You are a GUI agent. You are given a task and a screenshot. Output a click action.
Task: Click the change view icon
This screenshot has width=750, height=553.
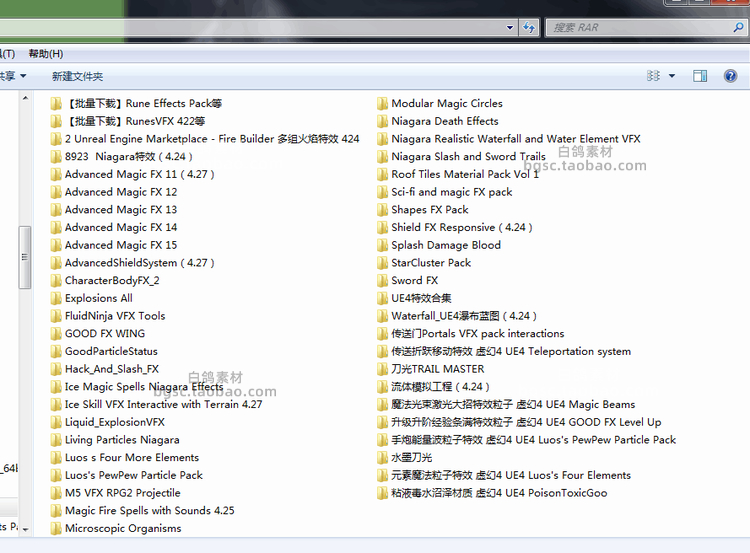(653, 76)
